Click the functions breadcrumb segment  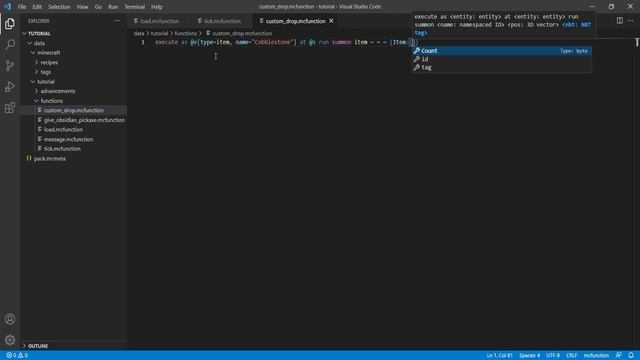186,33
